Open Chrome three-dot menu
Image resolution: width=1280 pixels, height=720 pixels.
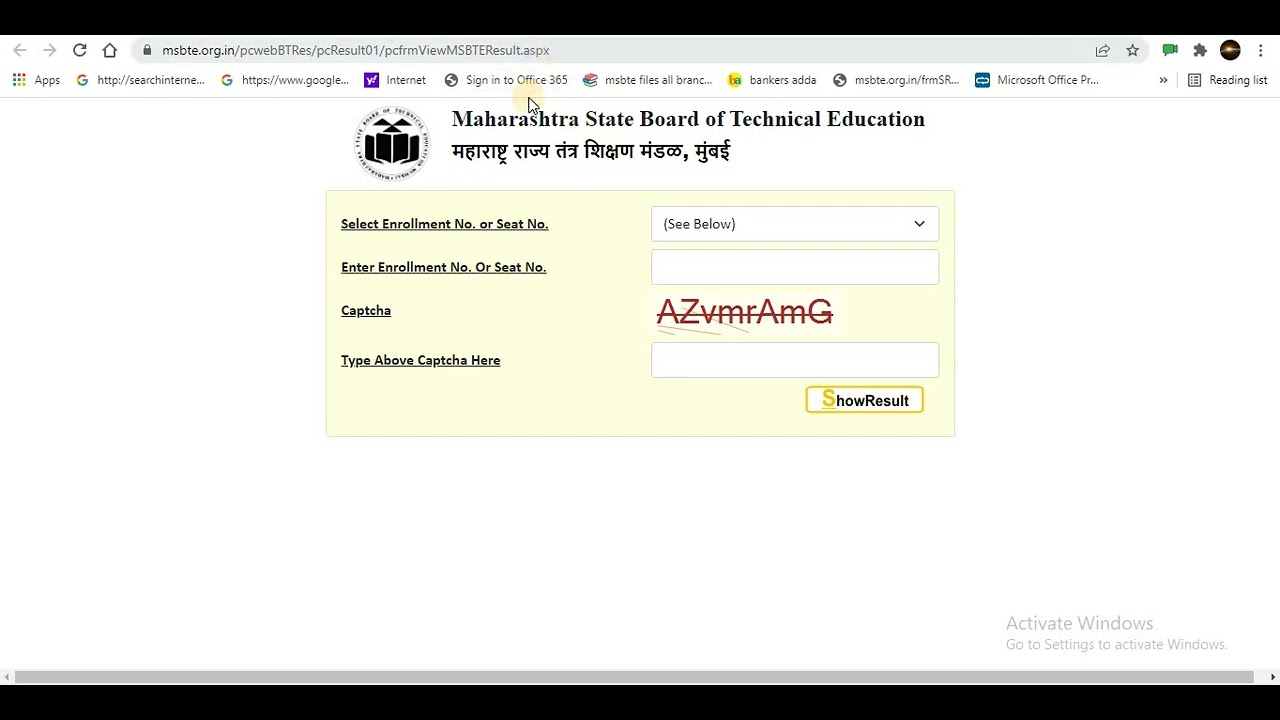[x=1260, y=50]
